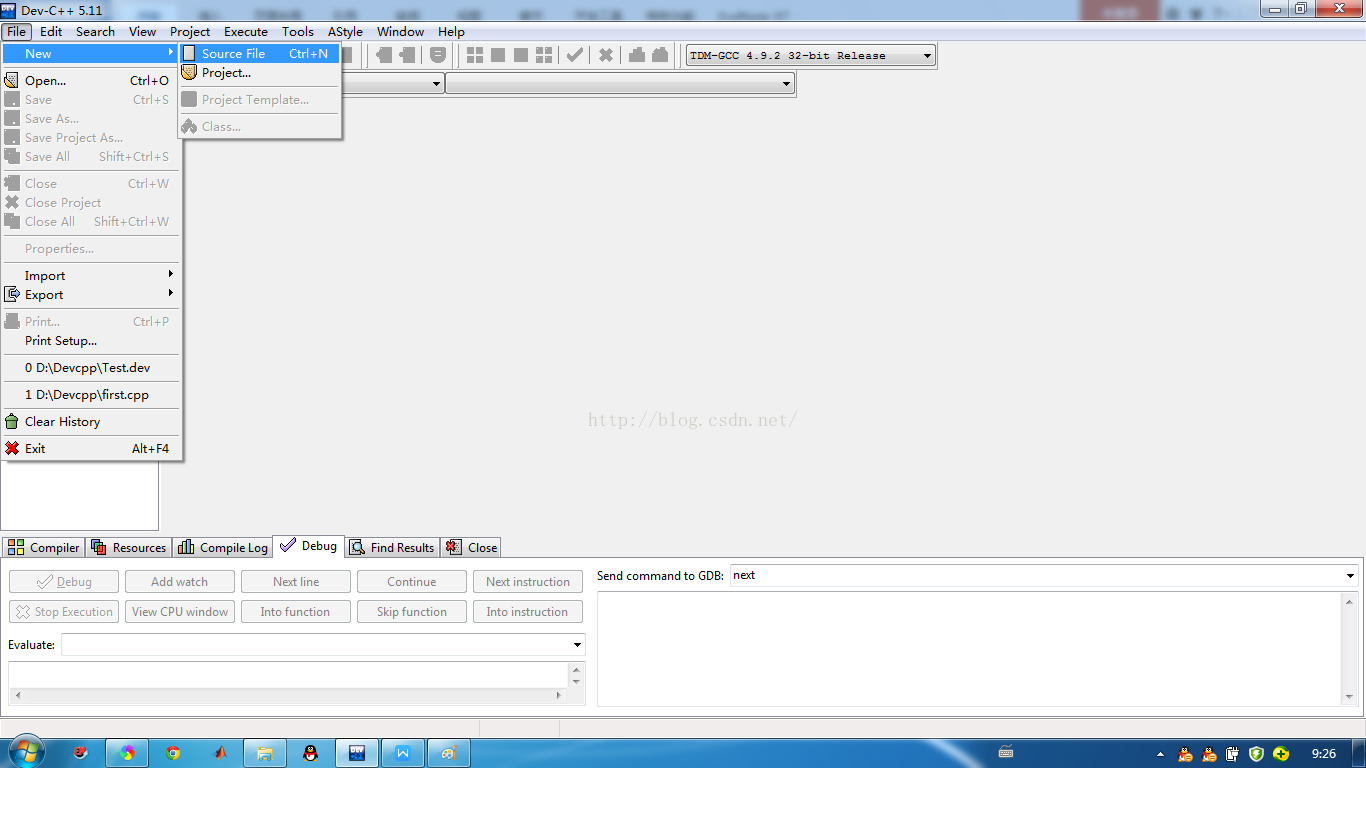Click Class... submenu entry
Screen dimensions: 1366x818
coord(260,126)
